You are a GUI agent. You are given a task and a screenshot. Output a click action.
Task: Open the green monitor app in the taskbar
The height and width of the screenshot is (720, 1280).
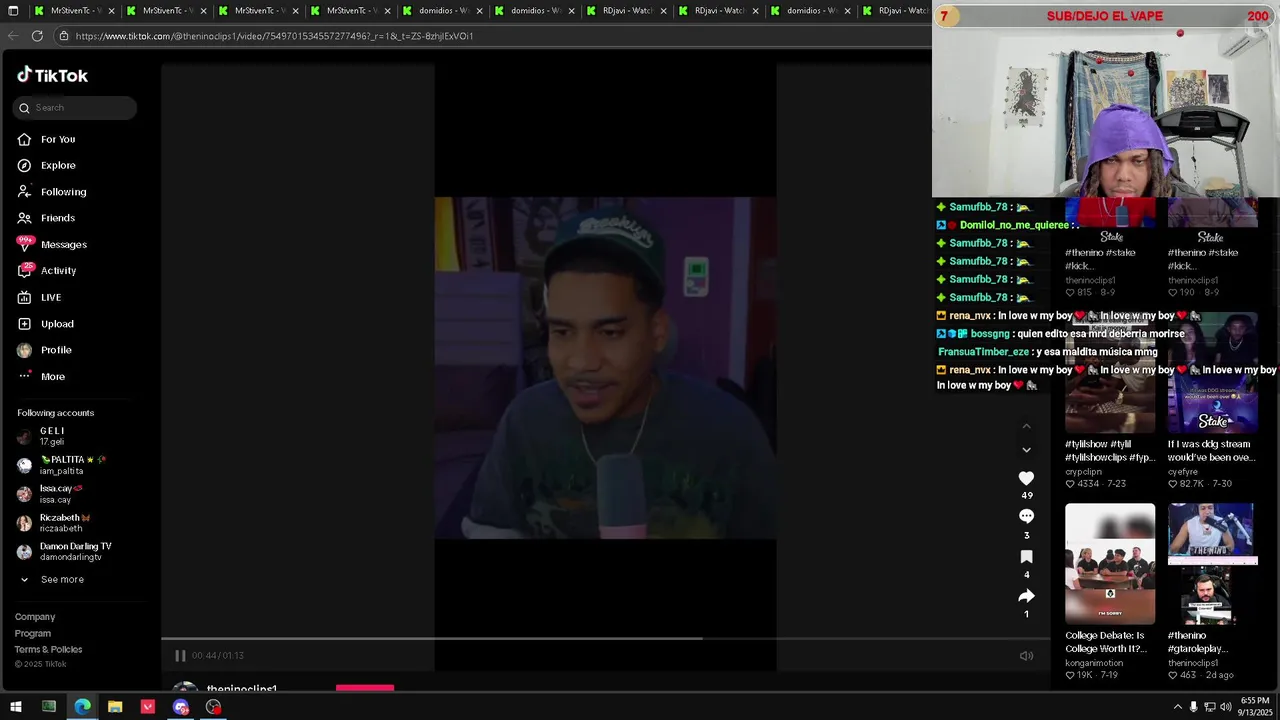[x=48, y=707]
